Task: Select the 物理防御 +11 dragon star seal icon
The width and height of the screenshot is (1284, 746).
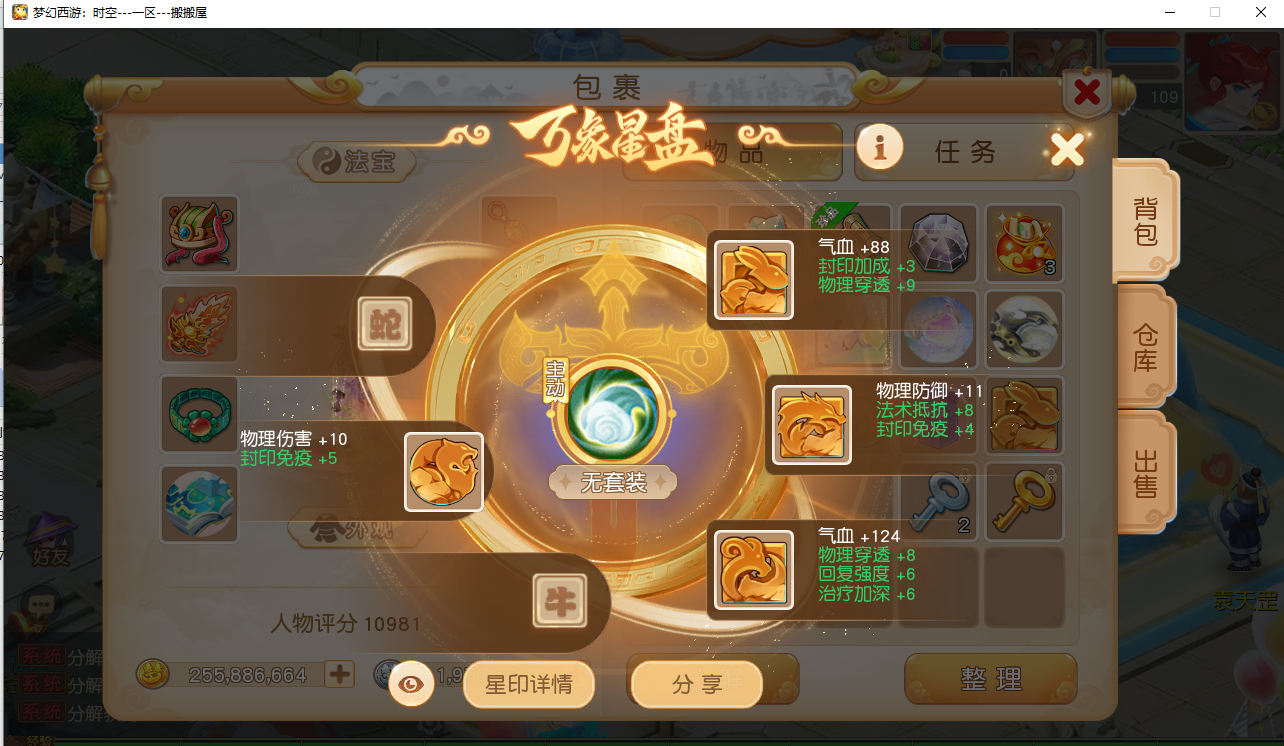Action: [813, 425]
